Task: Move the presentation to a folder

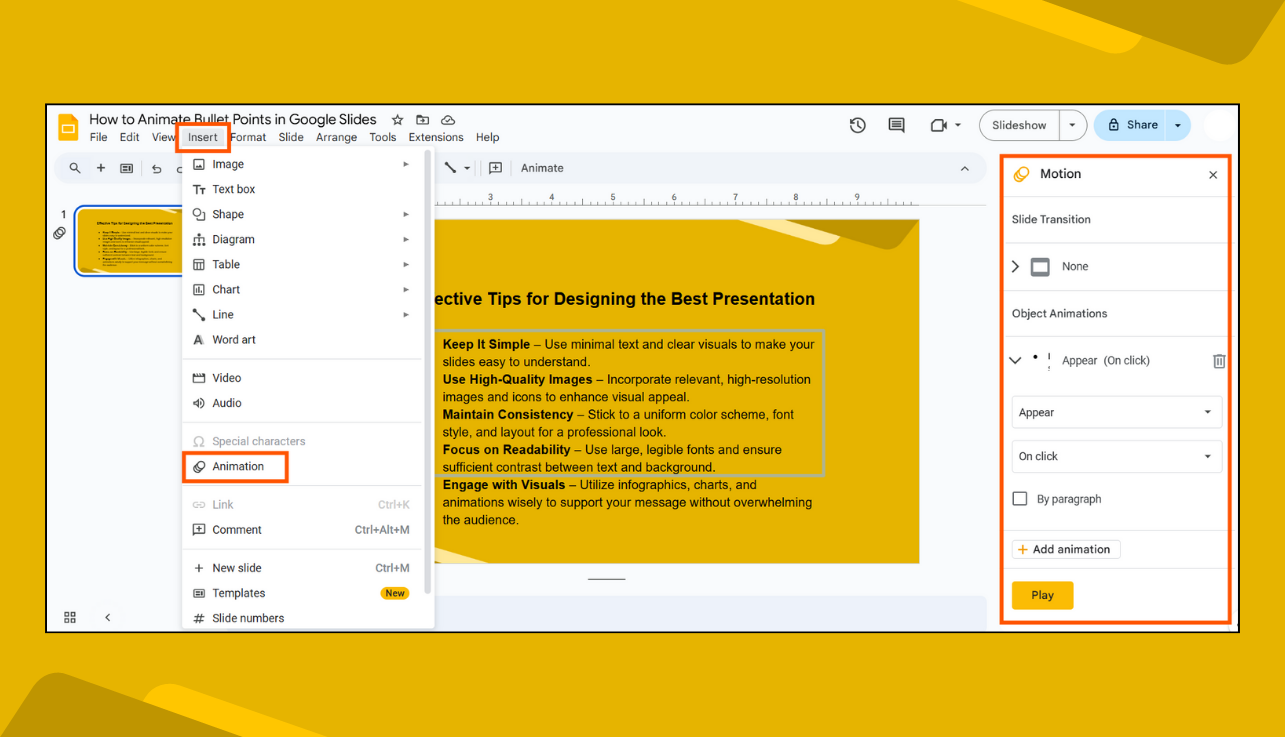Action: point(422,119)
